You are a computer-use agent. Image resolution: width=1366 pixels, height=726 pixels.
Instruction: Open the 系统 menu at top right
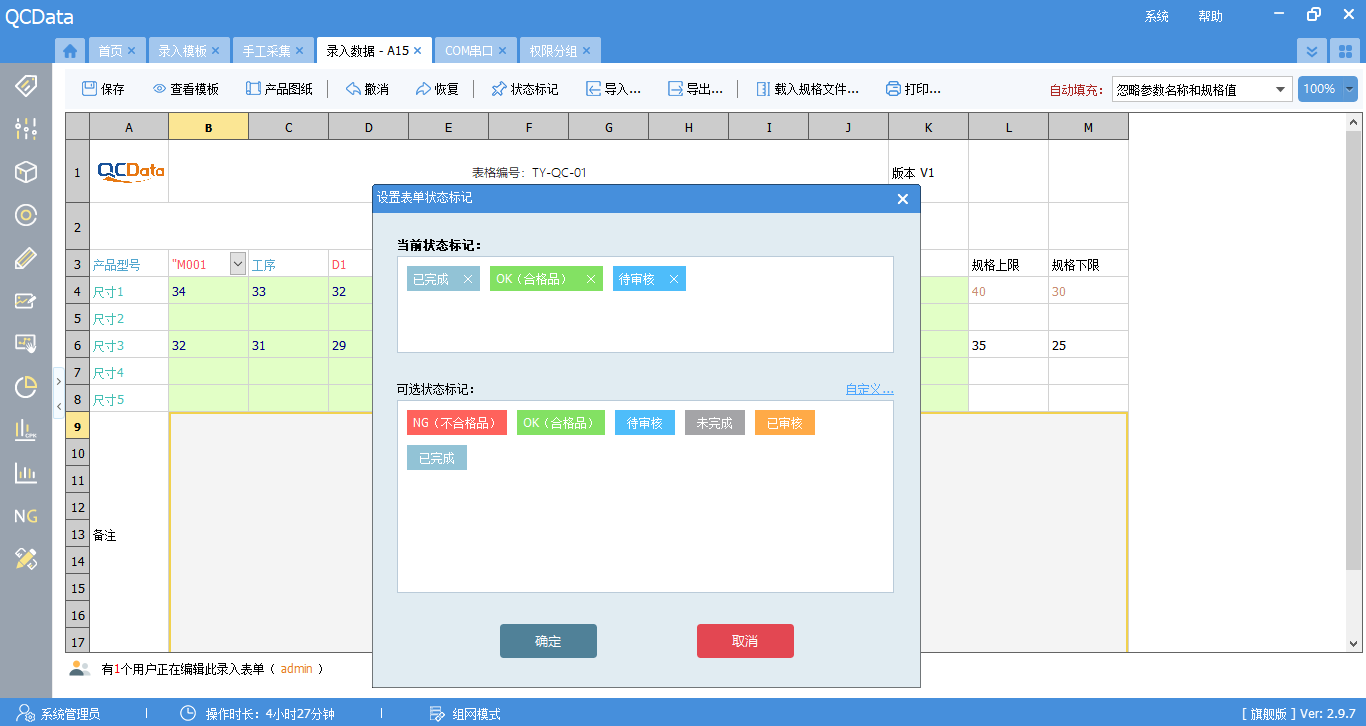[x=1156, y=16]
